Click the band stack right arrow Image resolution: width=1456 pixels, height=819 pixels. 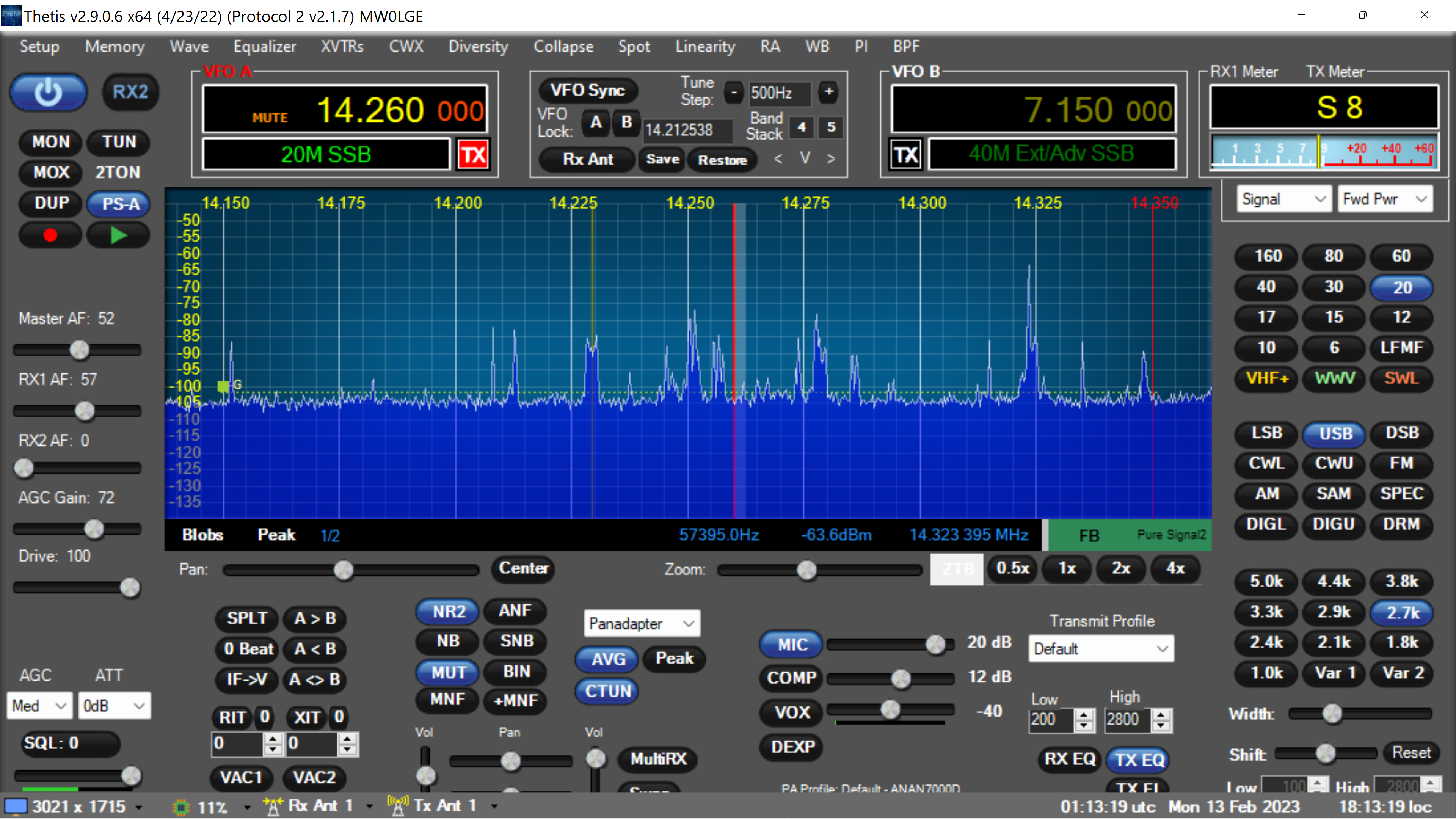click(x=831, y=159)
